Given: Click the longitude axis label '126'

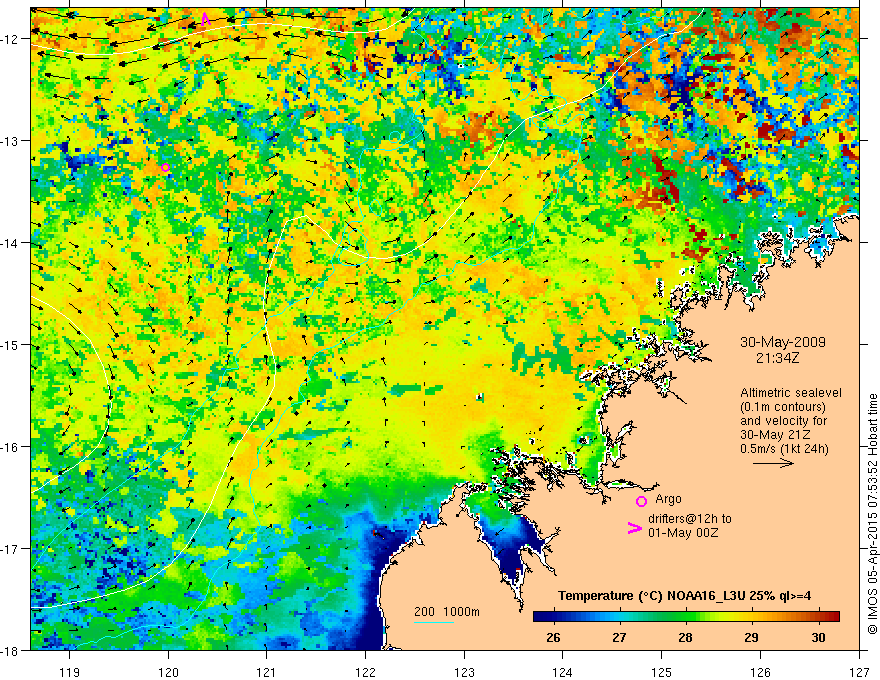Looking at the screenshot, I should coord(760,672).
